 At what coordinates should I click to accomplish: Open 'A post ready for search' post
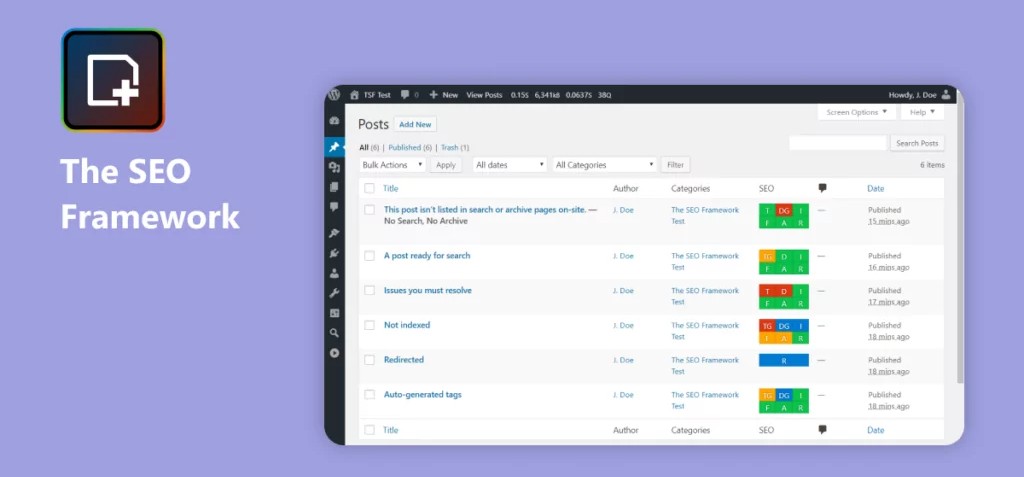pos(427,255)
